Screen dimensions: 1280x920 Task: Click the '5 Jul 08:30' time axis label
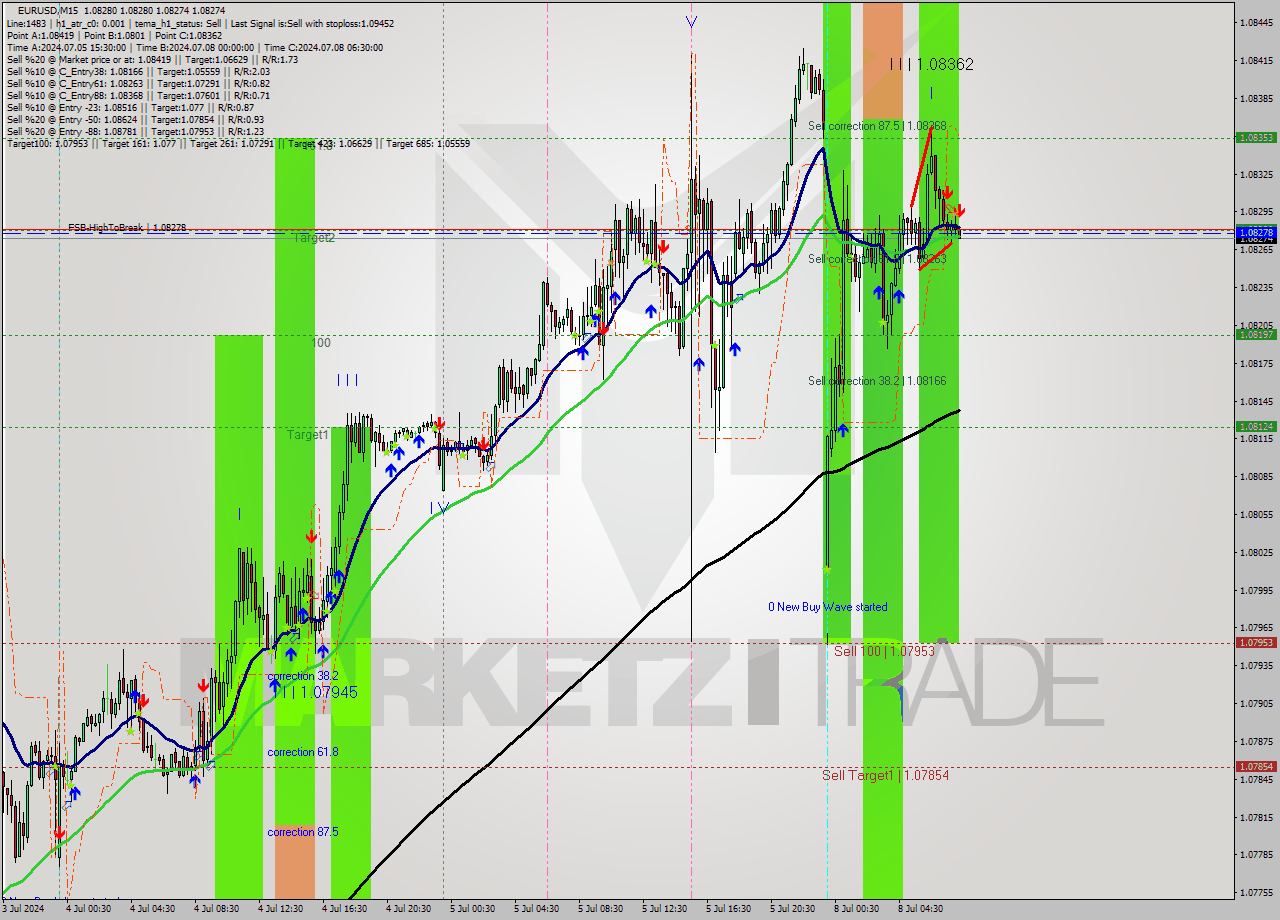tap(599, 909)
